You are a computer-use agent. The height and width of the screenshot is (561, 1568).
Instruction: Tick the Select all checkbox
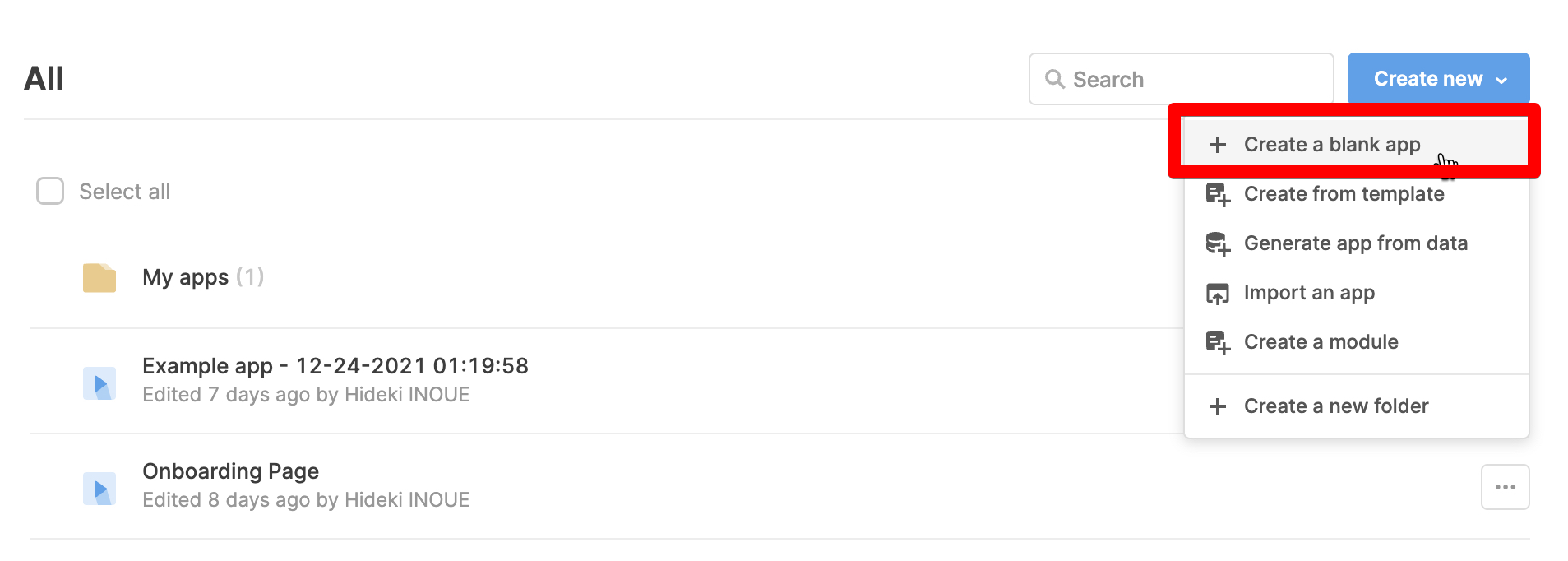click(50, 191)
